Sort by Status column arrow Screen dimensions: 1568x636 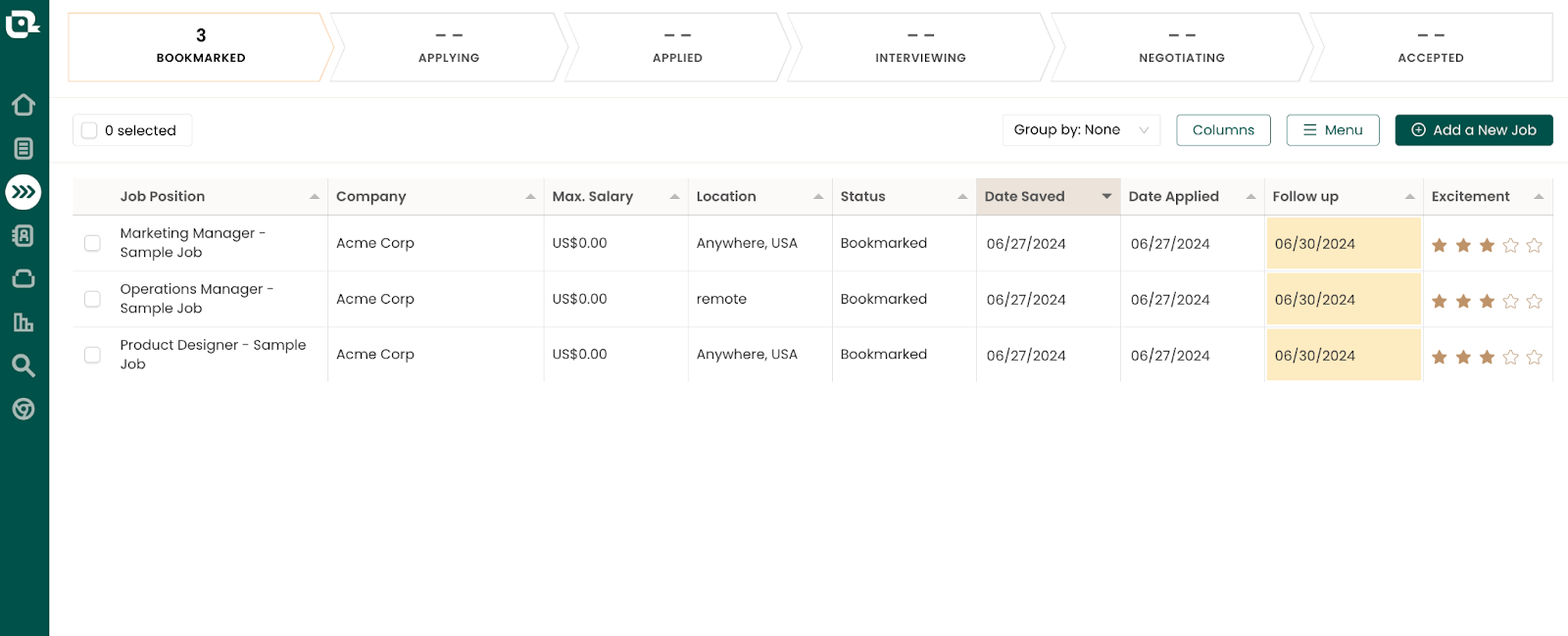tap(962, 197)
